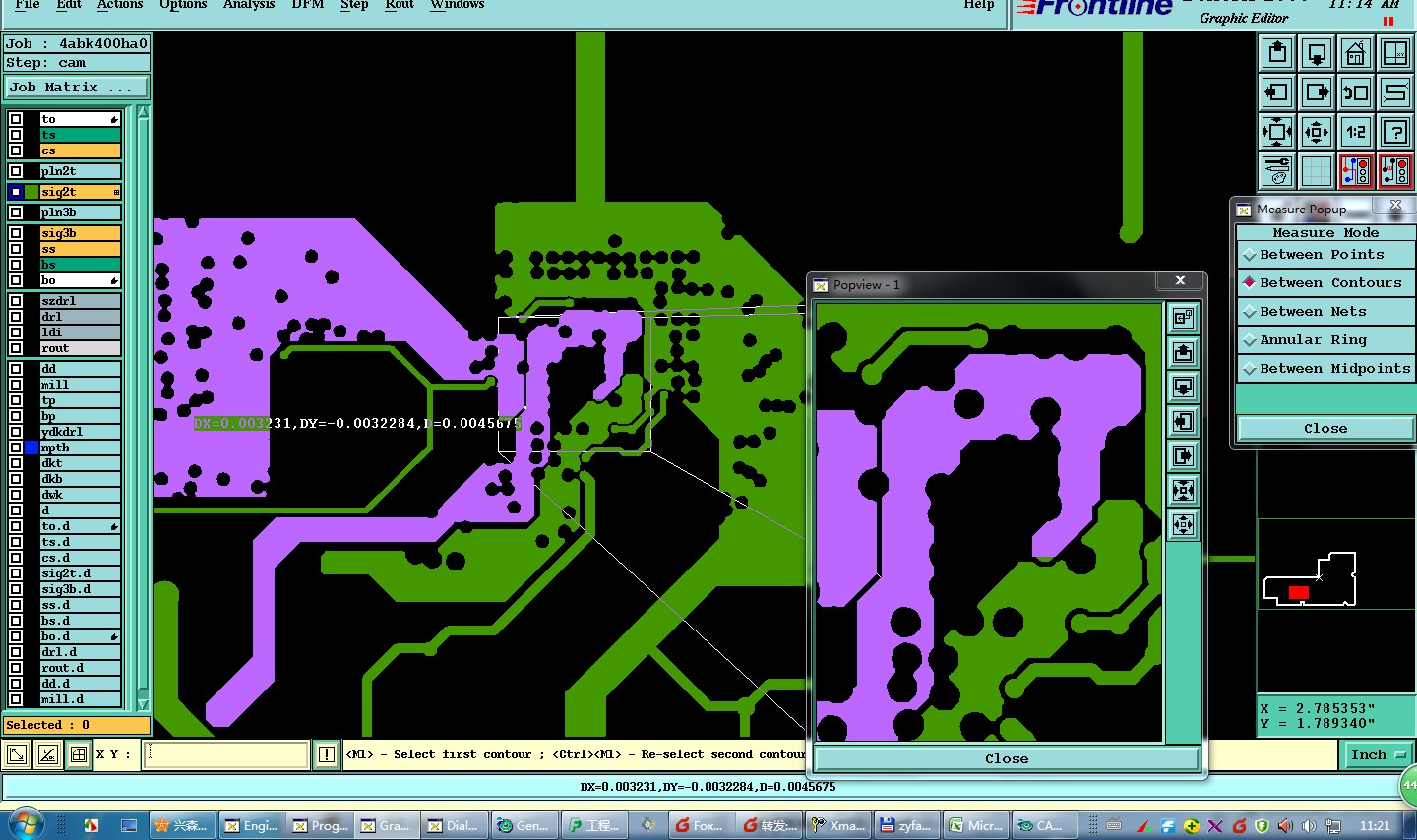1417x840 pixels.
Task: Click the home view house icon
Action: pyautogui.click(x=1356, y=53)
